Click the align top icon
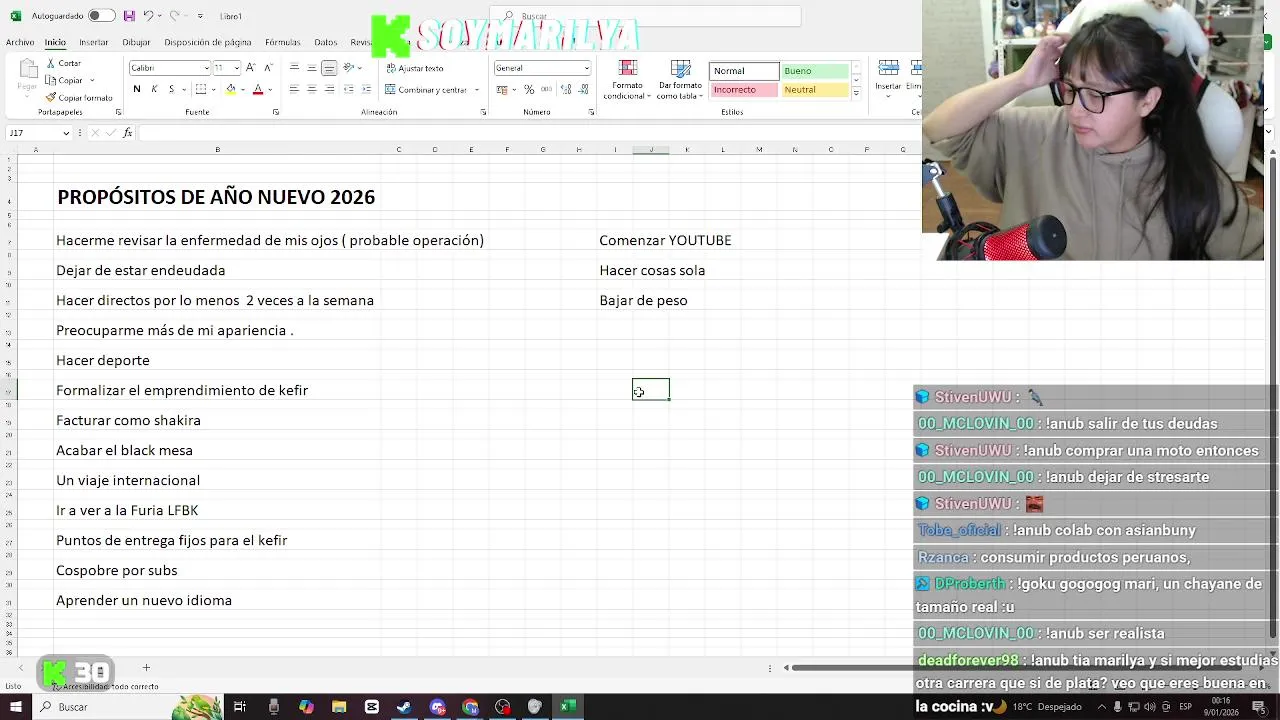 pyautogui.click(x=294, y=67)
